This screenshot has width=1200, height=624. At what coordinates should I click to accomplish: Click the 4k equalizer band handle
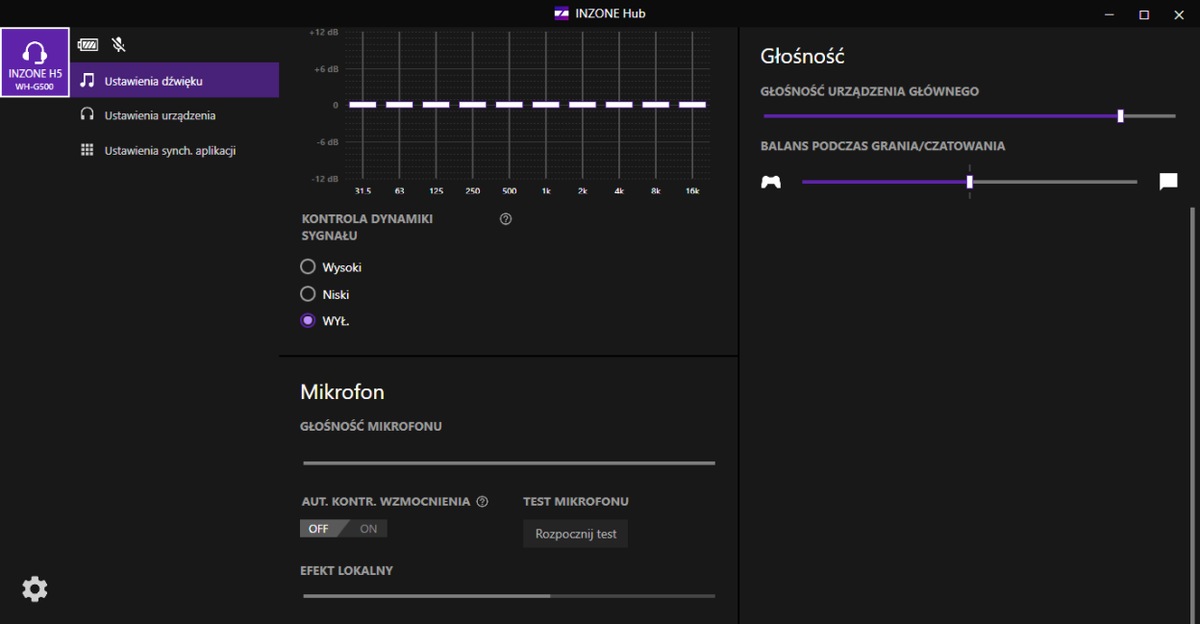tap(619, 104)
